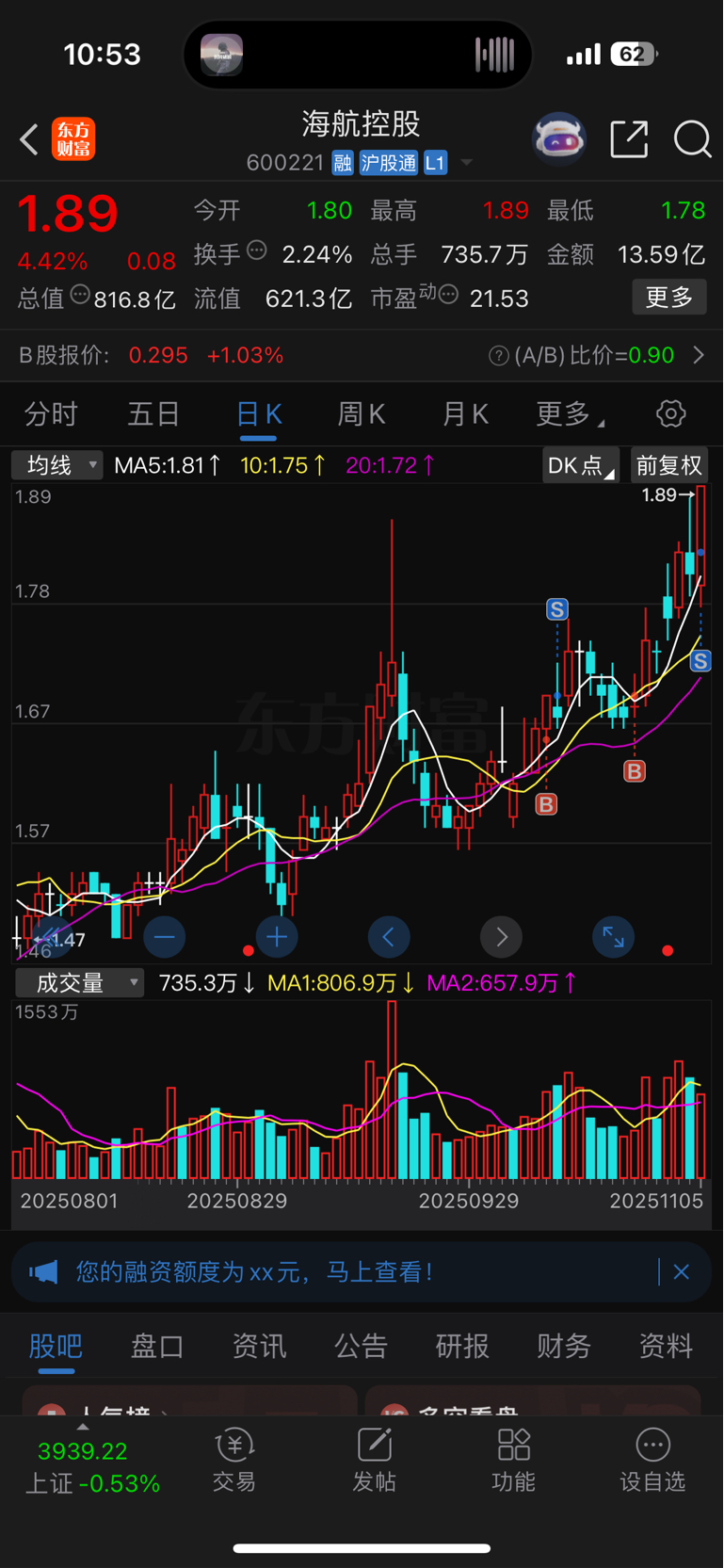
Task: Tap the L1 quote level tag
Action: pos(435,163)
